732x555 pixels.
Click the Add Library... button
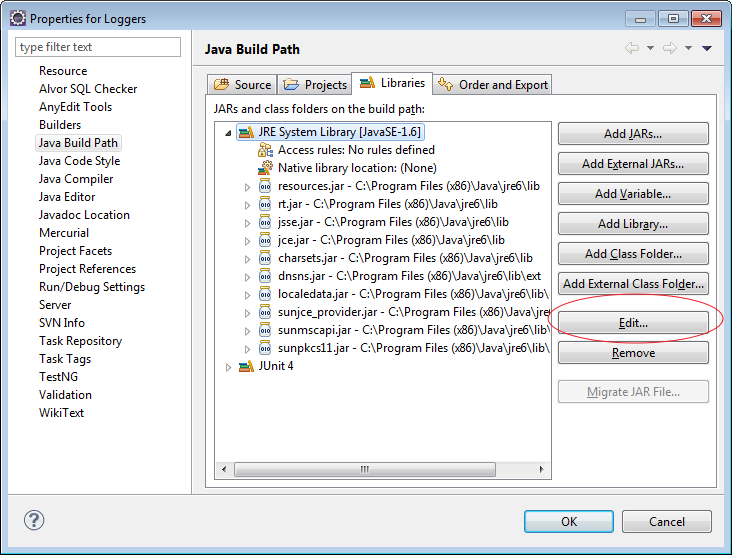[x=633, y=224]
